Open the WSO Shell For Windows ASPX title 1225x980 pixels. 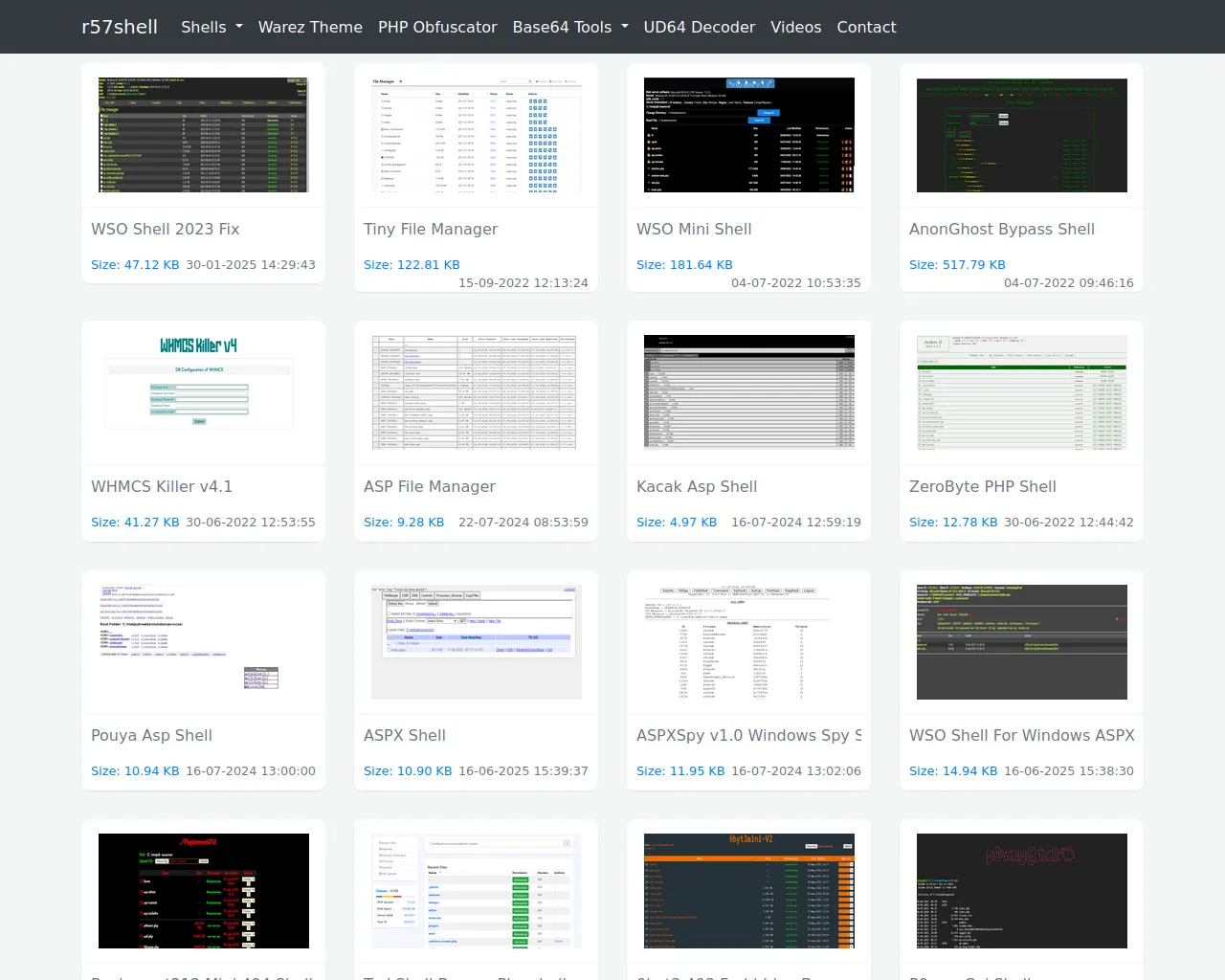coord(1021,735)
